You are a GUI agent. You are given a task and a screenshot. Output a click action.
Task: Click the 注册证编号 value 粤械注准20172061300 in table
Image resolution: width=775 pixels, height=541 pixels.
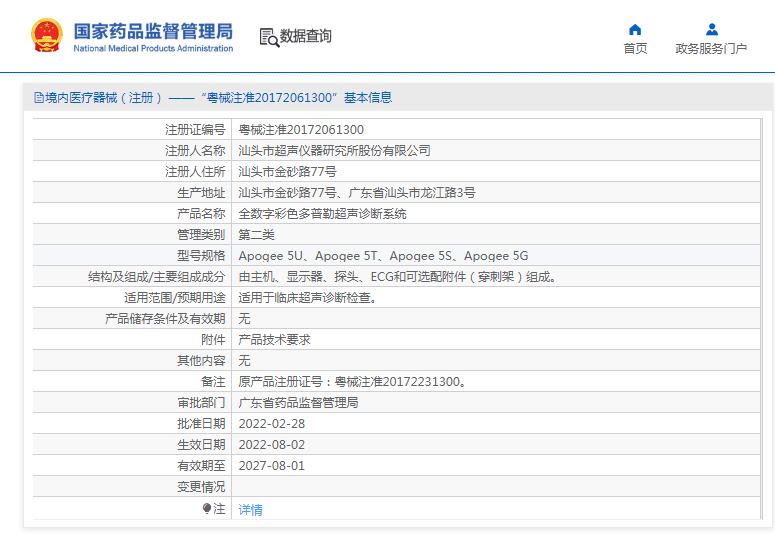(301, 130)
